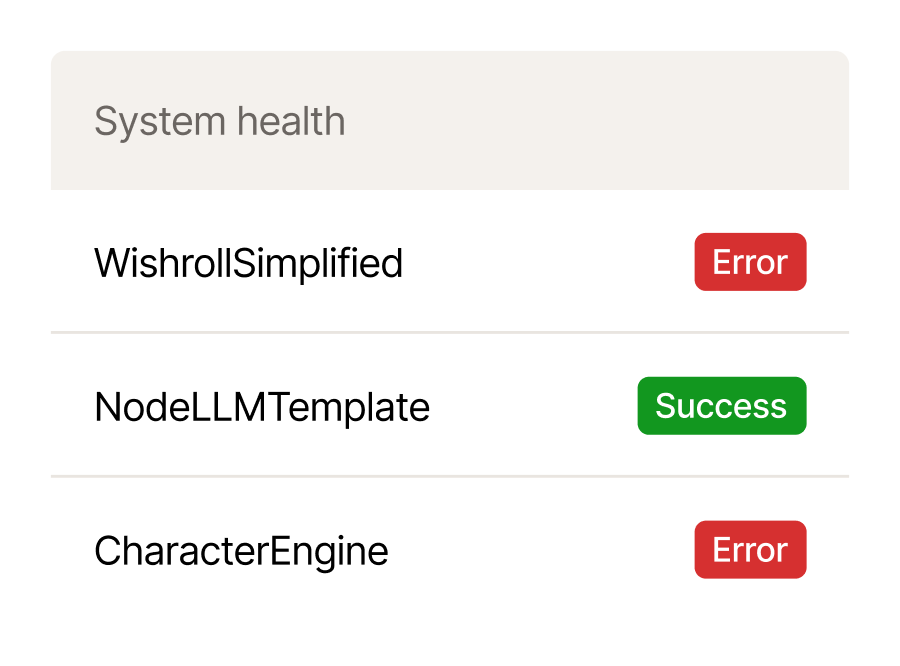The height and width of the screenshot is (666, 900).
Task: Click the beige System health header bar
Action: (450, 121)
